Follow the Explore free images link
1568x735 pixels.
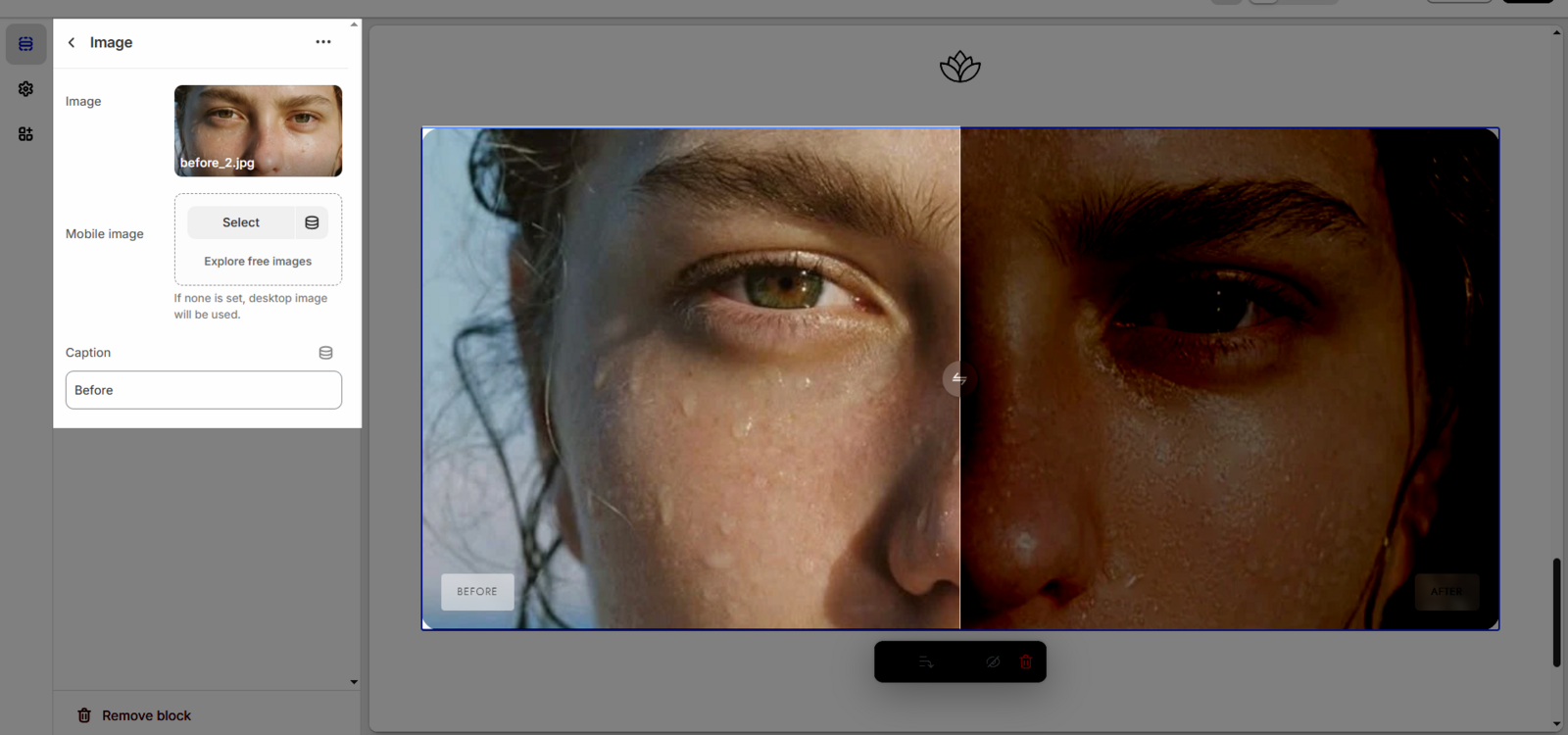pyautogui.click(x=258, y=262)
